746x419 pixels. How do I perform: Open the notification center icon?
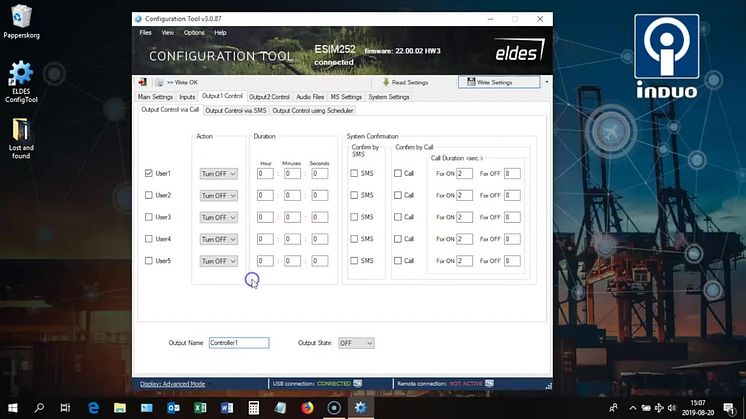pos(728,408)
